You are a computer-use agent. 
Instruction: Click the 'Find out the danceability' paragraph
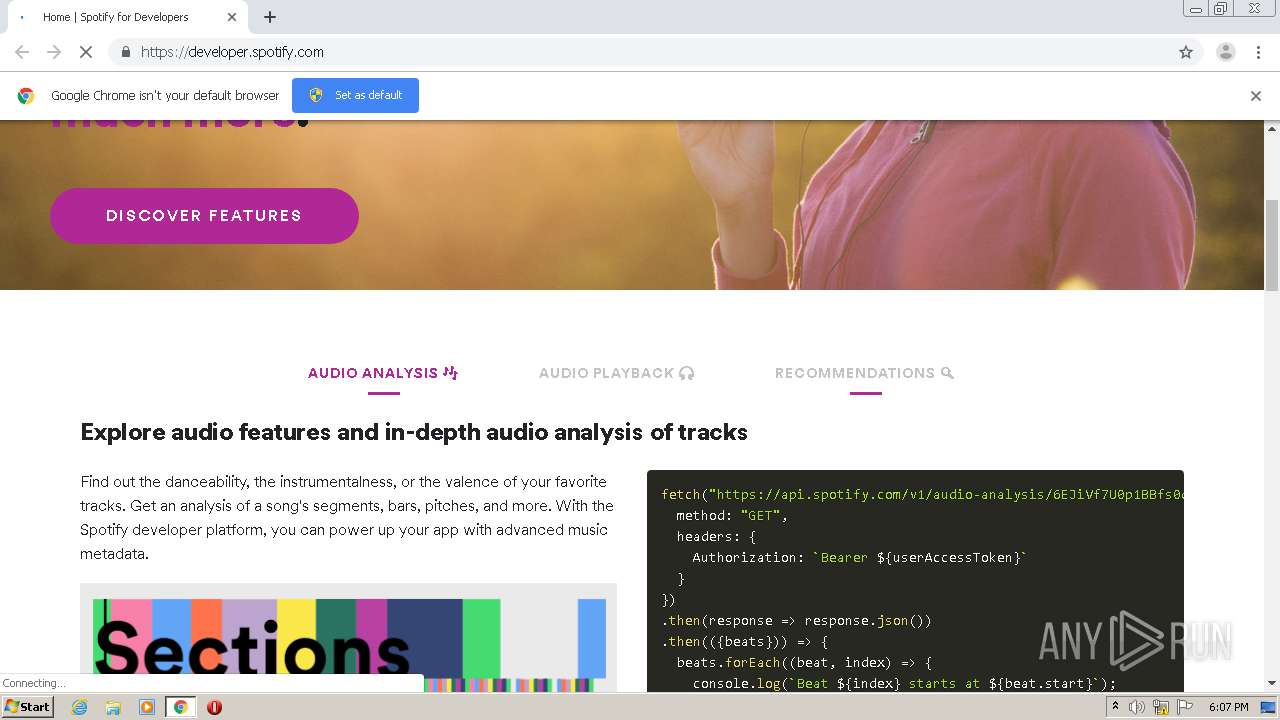(x=347, y=518)
